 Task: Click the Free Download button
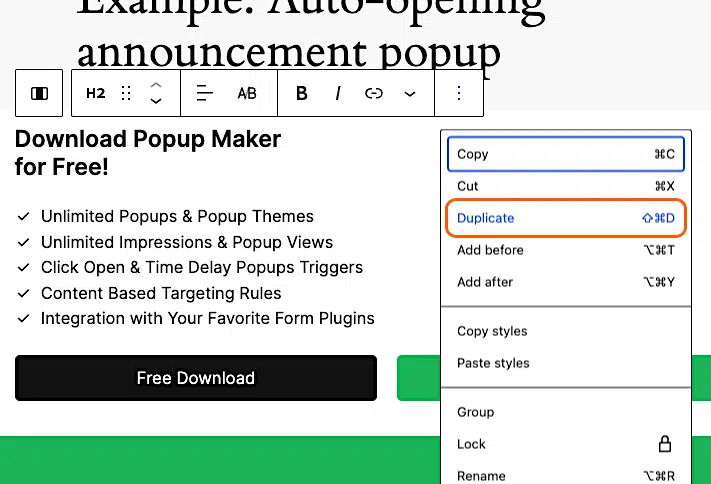(196, 378)
